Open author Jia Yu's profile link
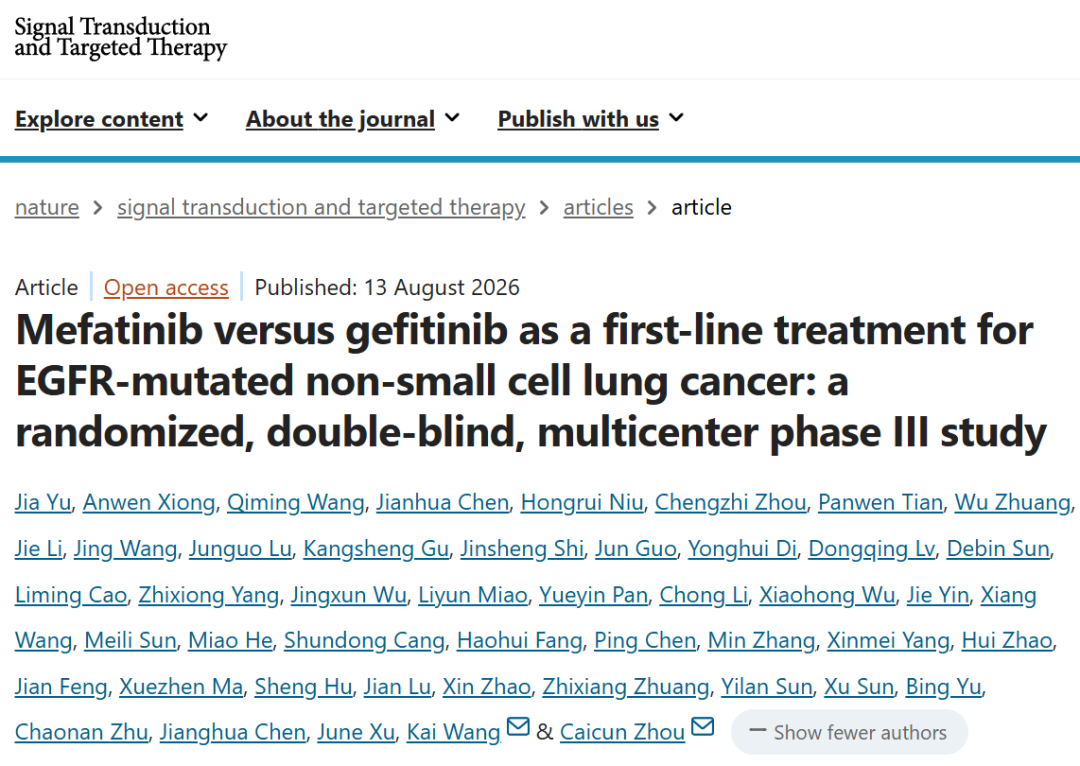 click(x=43, y=502)
